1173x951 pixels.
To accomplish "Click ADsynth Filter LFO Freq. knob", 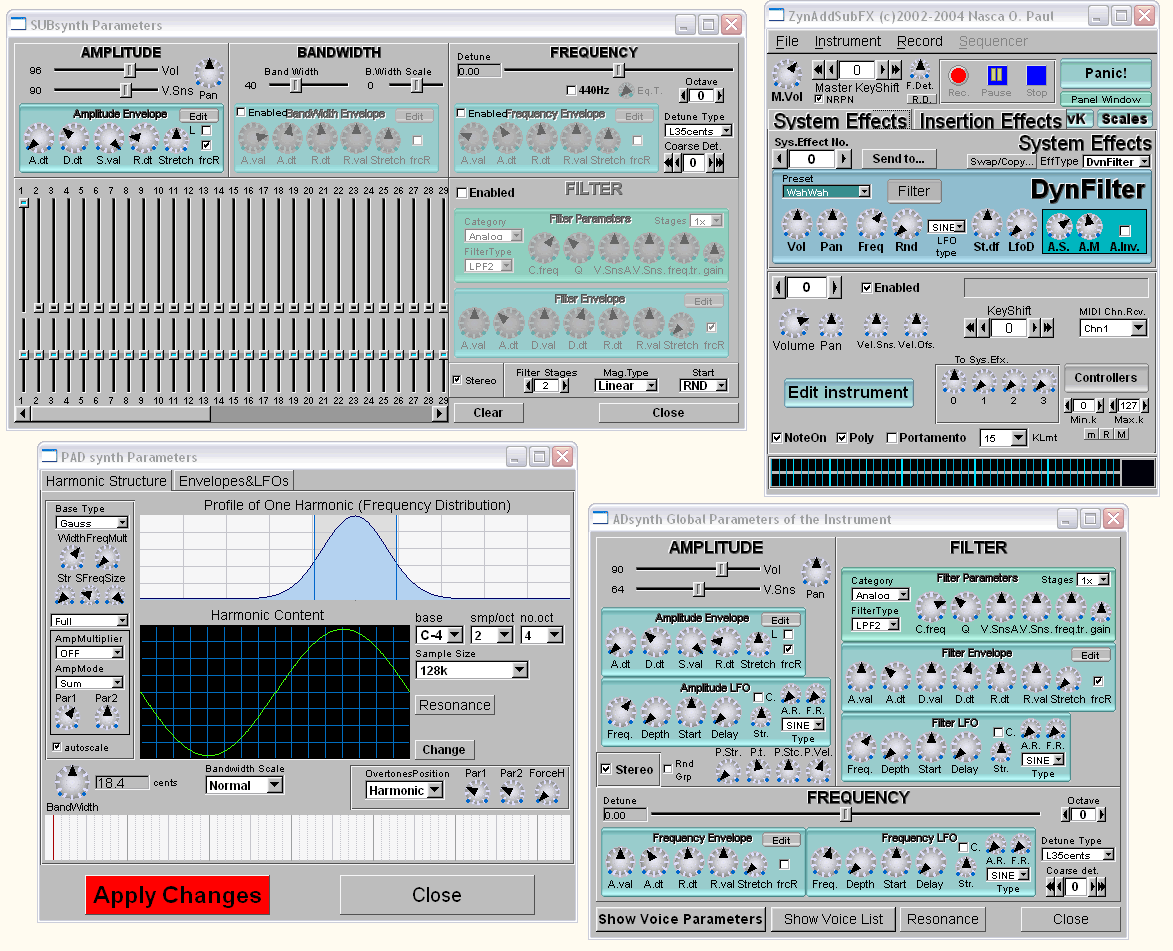I will pyautogui.click(x=860, y=747).
